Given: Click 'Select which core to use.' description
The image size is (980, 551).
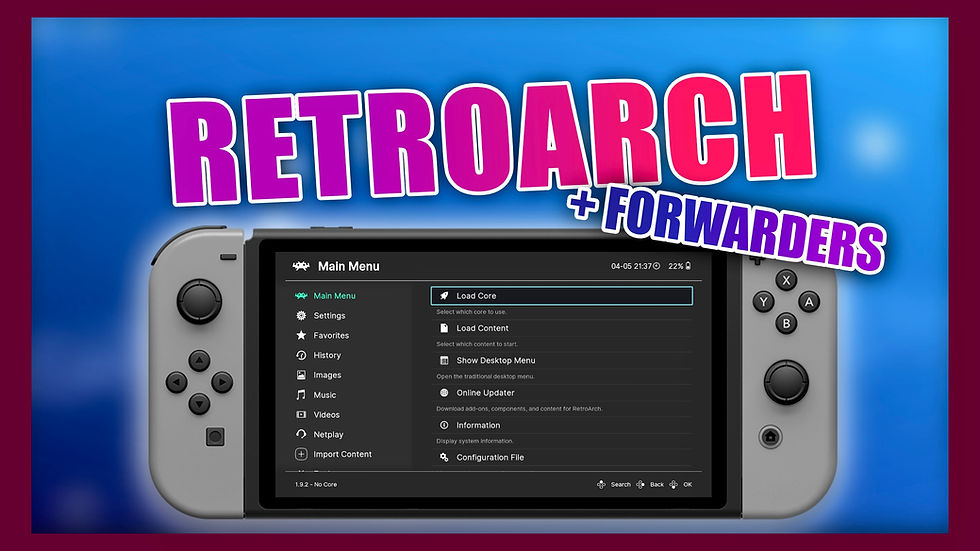Looking at the screenshot, I should (472, 312).
